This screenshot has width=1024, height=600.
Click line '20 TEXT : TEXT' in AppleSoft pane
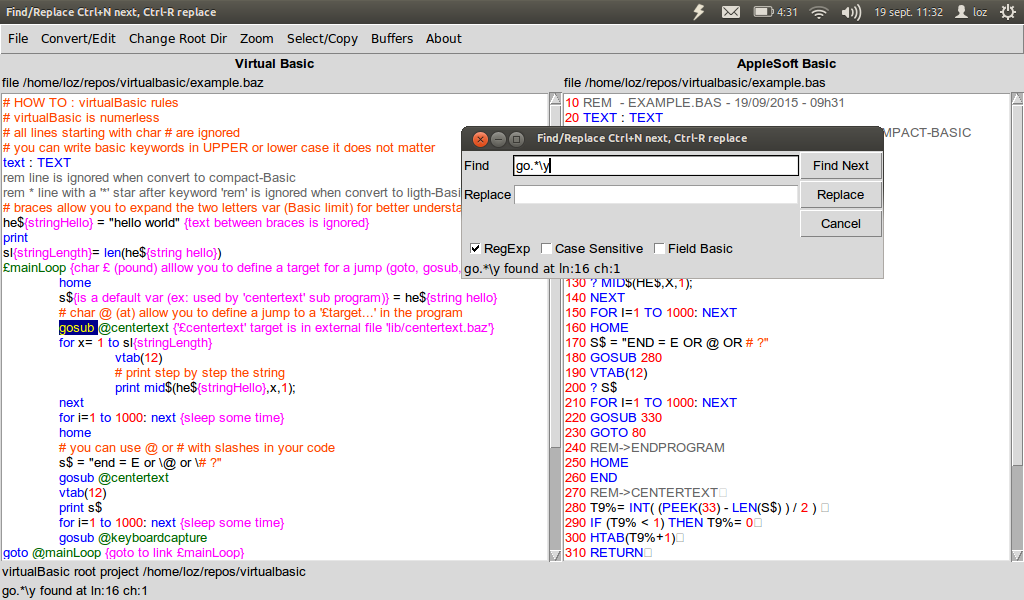(614, 118)
